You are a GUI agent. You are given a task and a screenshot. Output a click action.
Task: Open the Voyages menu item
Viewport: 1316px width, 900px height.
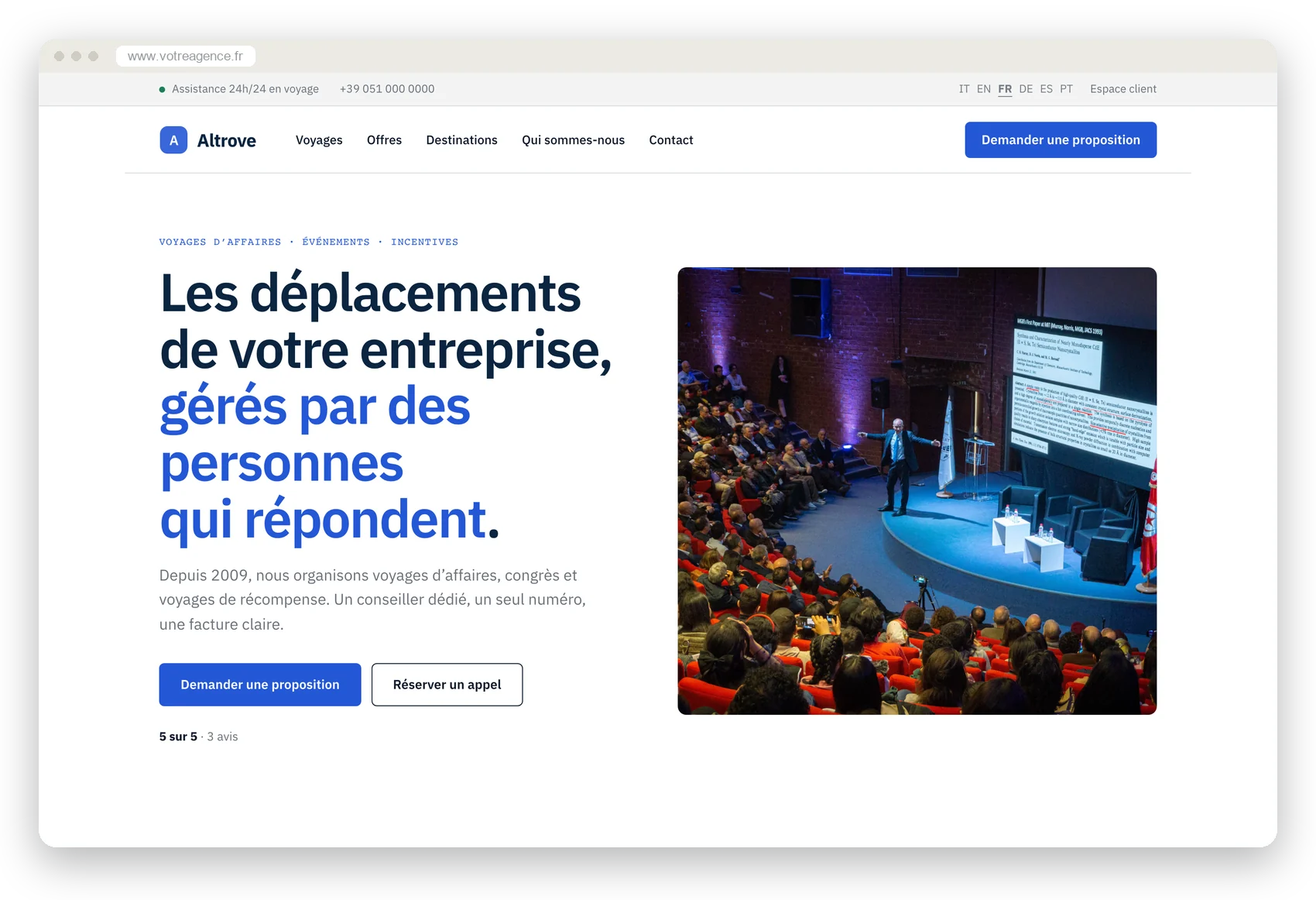[319, 140]
